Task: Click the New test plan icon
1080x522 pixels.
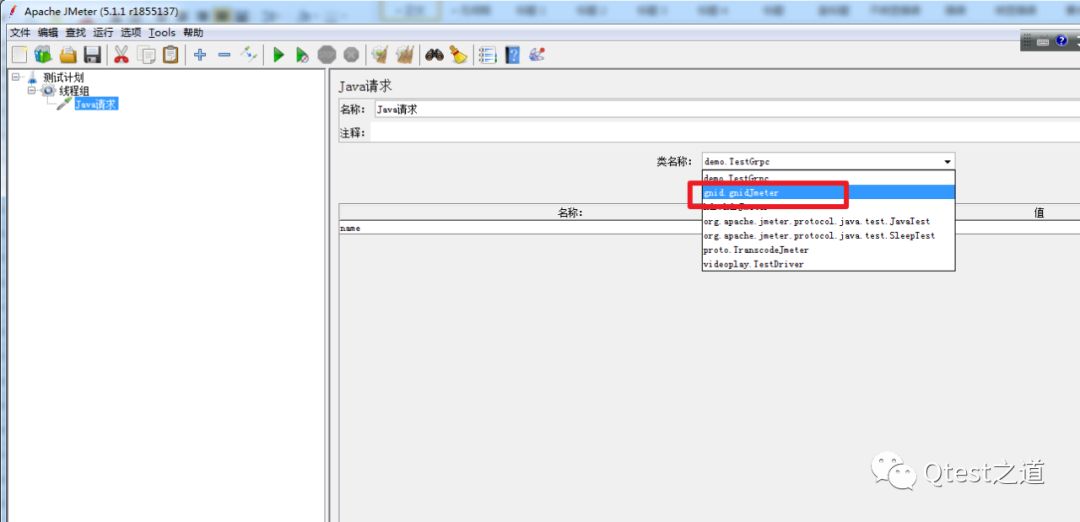Action: 20,54
